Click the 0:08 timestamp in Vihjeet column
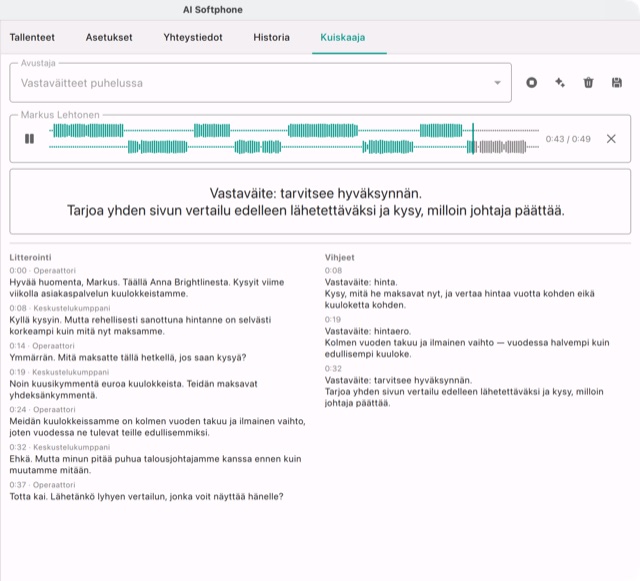Image resolution: width=640 pixels, height=581 pixels. tap(333, 271)
